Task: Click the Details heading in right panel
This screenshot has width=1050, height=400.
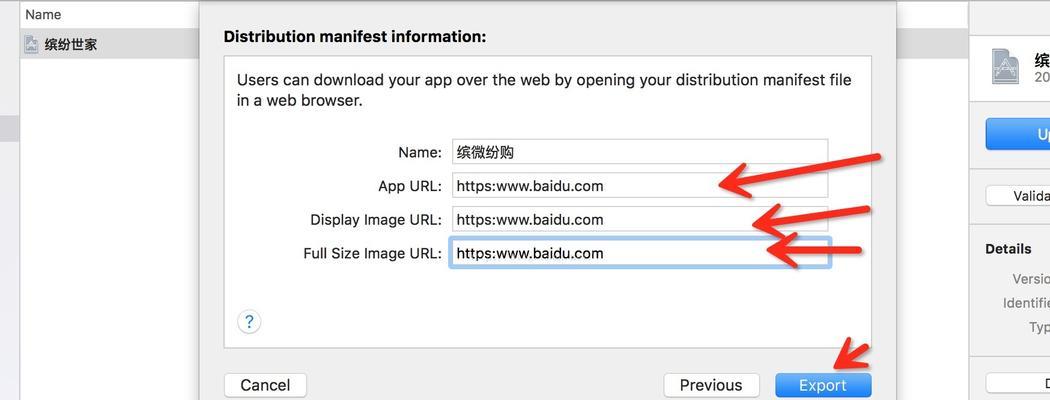Action: (1008, 249)
